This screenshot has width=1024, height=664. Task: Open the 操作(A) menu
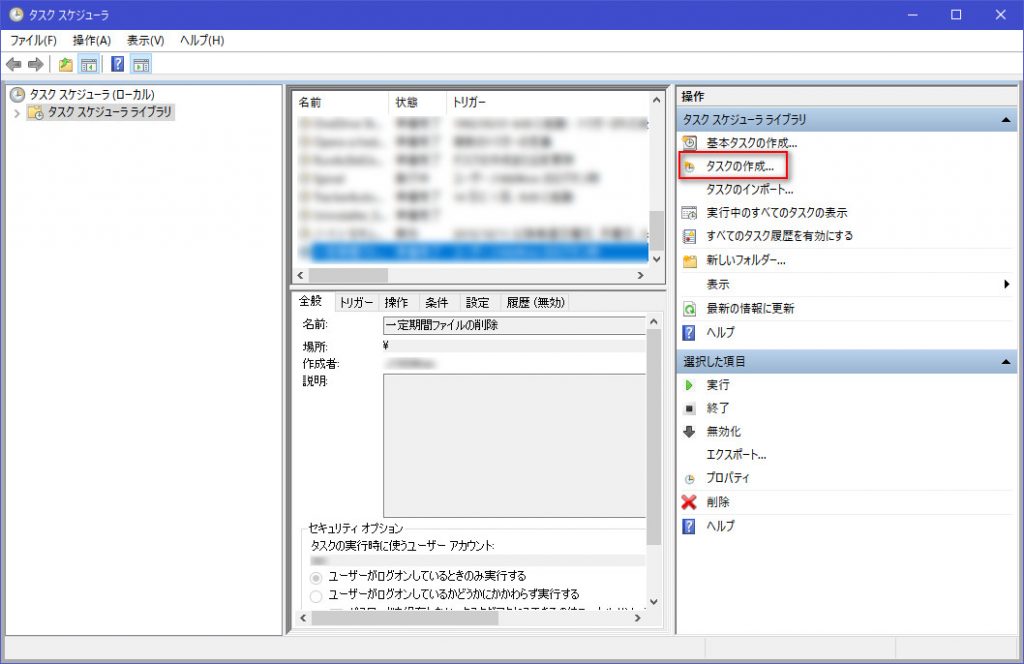click(x=91, y=40)
